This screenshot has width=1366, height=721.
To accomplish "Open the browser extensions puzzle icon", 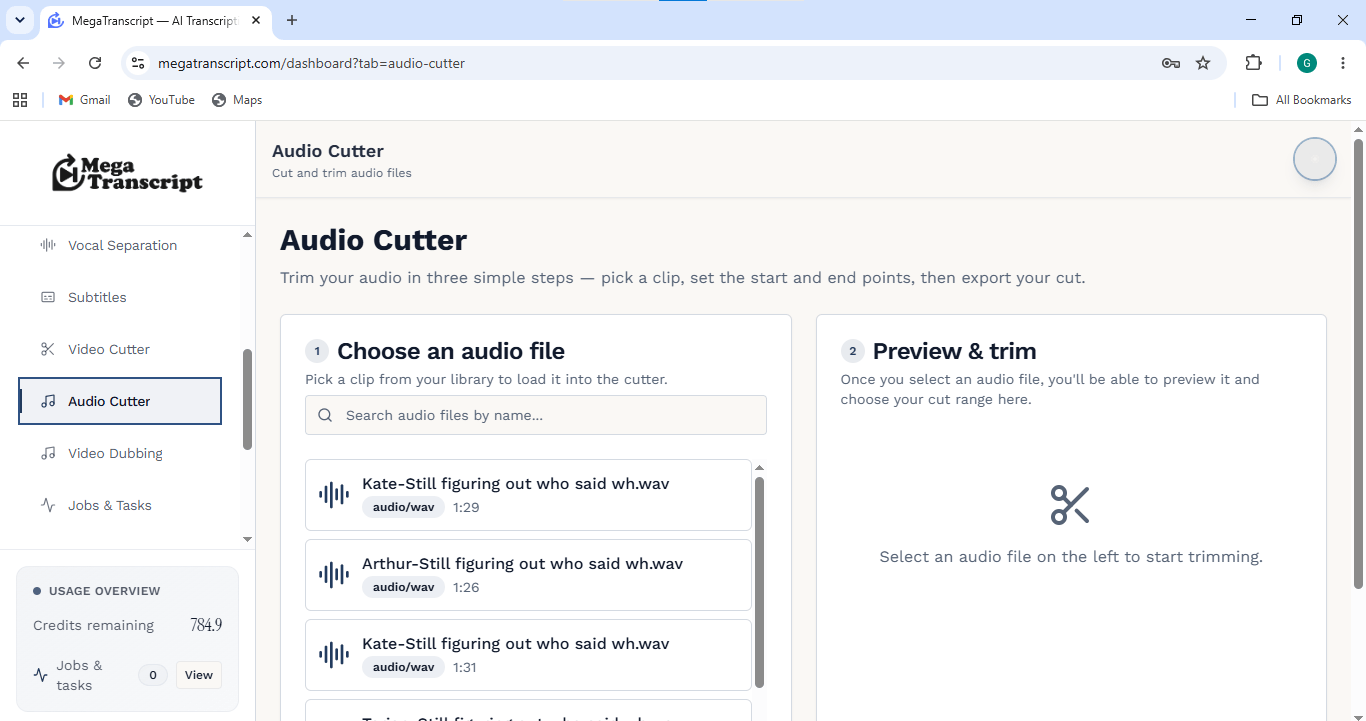I will 1253,63.
